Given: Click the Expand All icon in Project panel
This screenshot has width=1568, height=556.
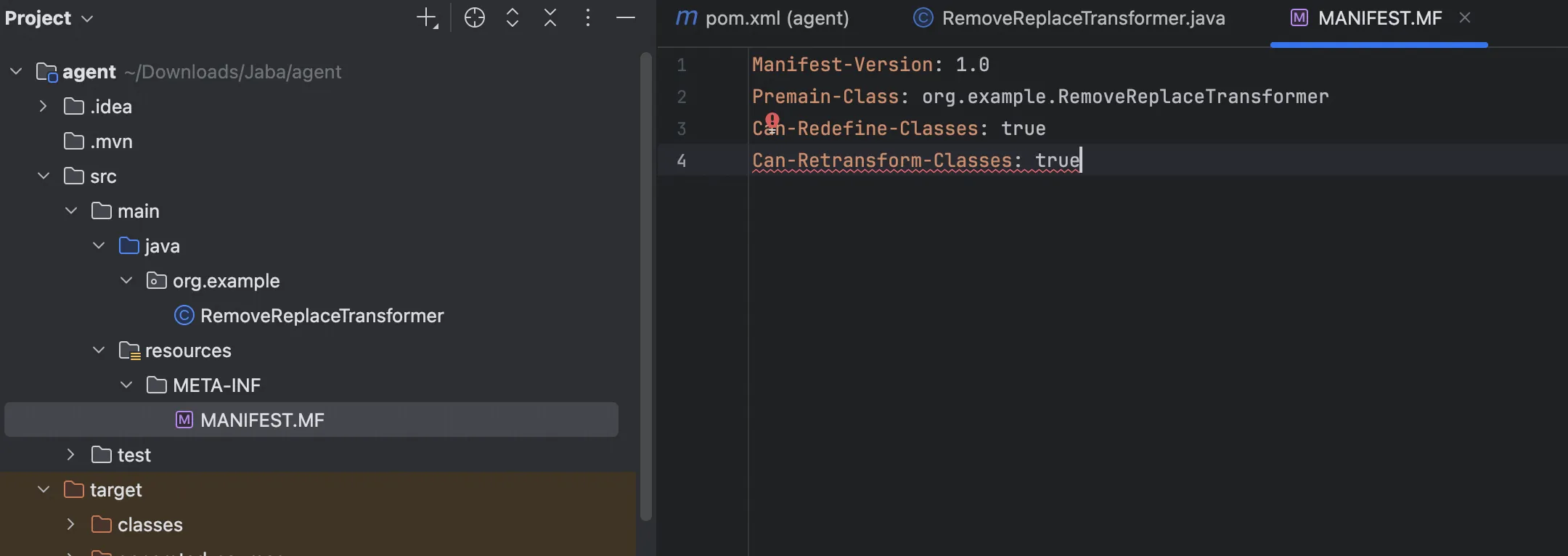Looking at the screenshot, I should 512,18.
